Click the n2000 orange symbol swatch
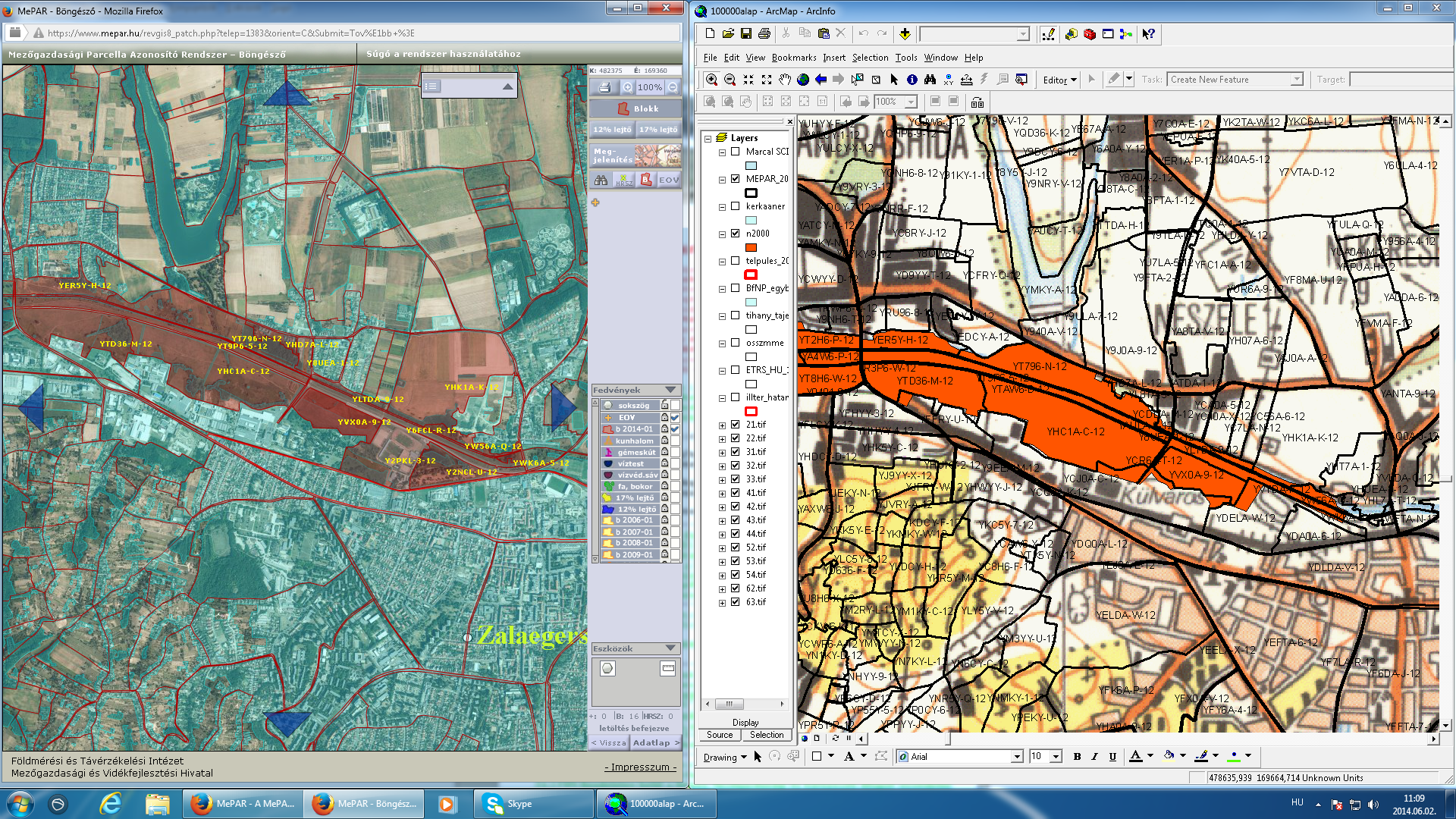Viewport: 1456px width, 819px height. pos(751,247)
